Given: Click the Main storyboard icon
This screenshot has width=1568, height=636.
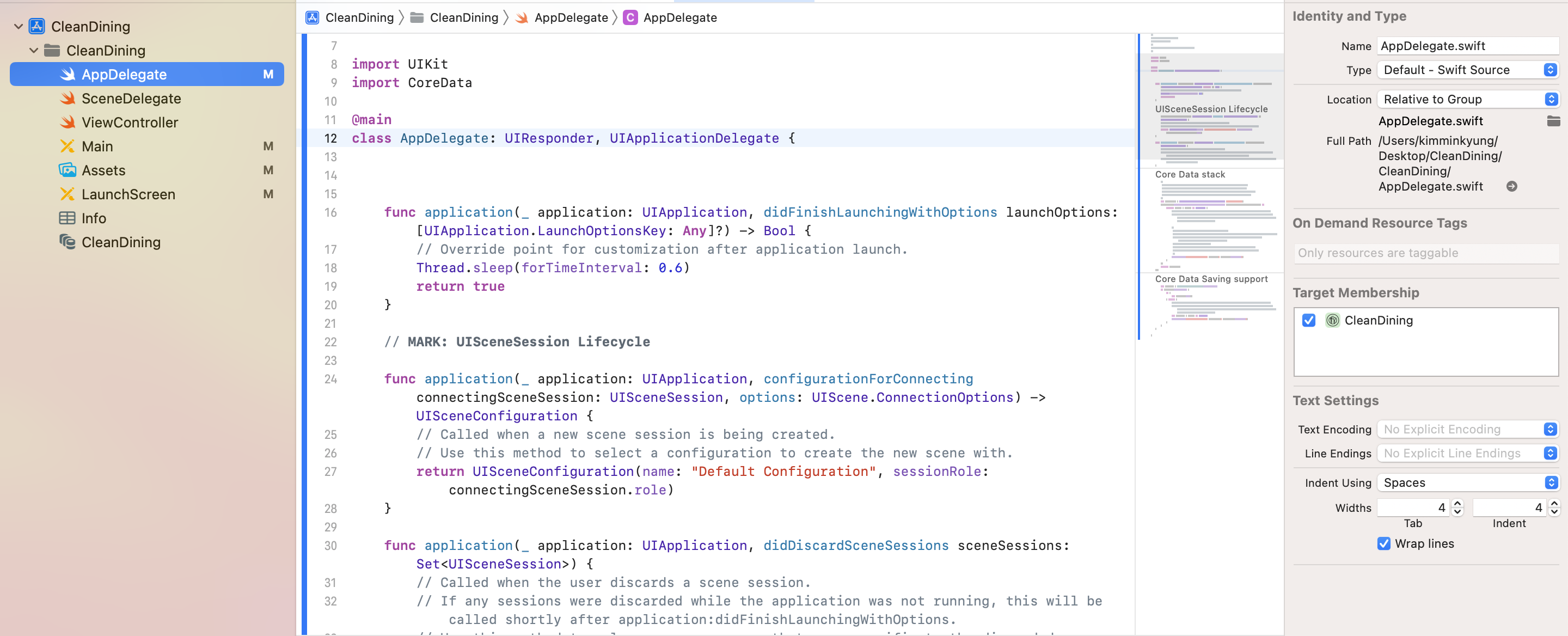Looking at the screenshot, I should (68, 146).
